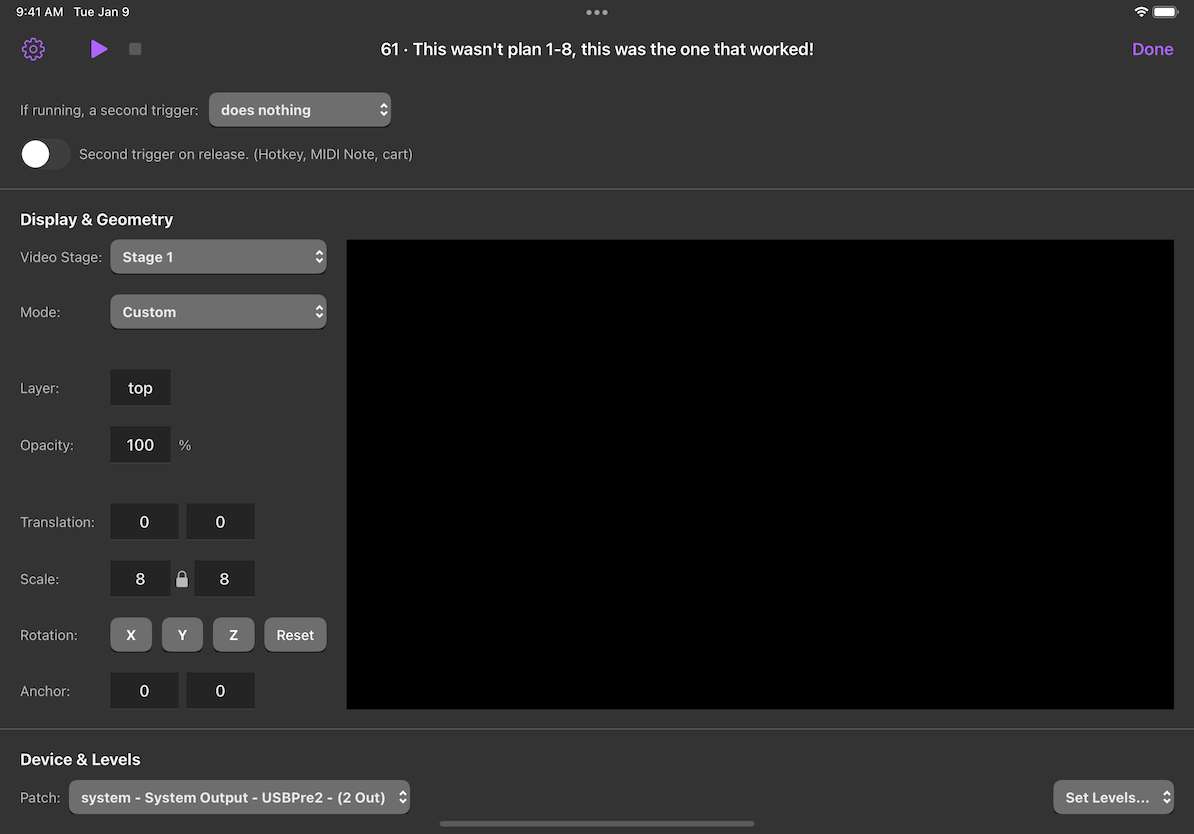
Task: Edit the Opacity percentage field
Action: point(140,444)
